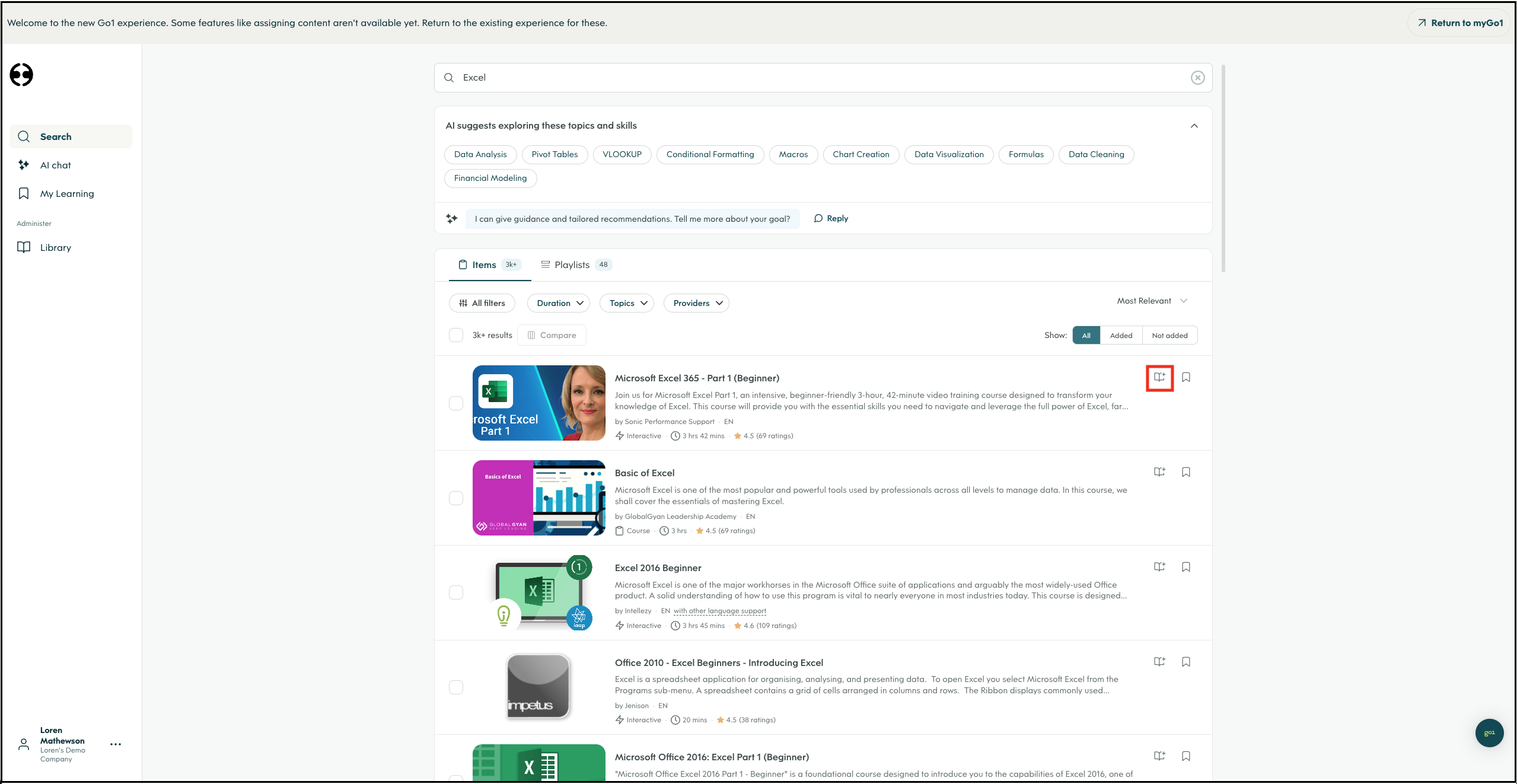Select the Data Visualization chip
This screenshot has width=1517, height=784.
949,155
